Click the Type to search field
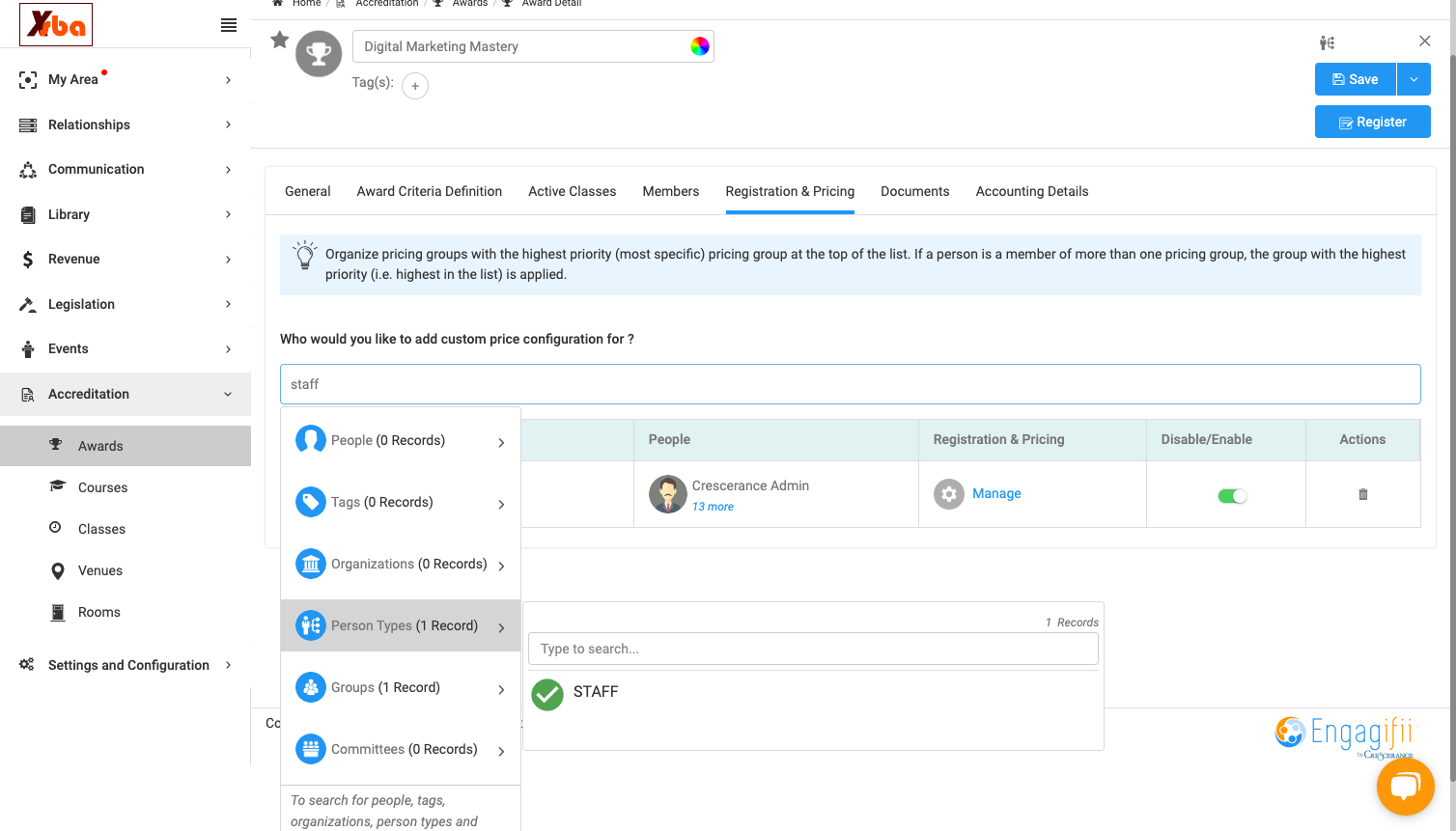The width and height of the screenshot is (1456, 831). tap(813, 649)
